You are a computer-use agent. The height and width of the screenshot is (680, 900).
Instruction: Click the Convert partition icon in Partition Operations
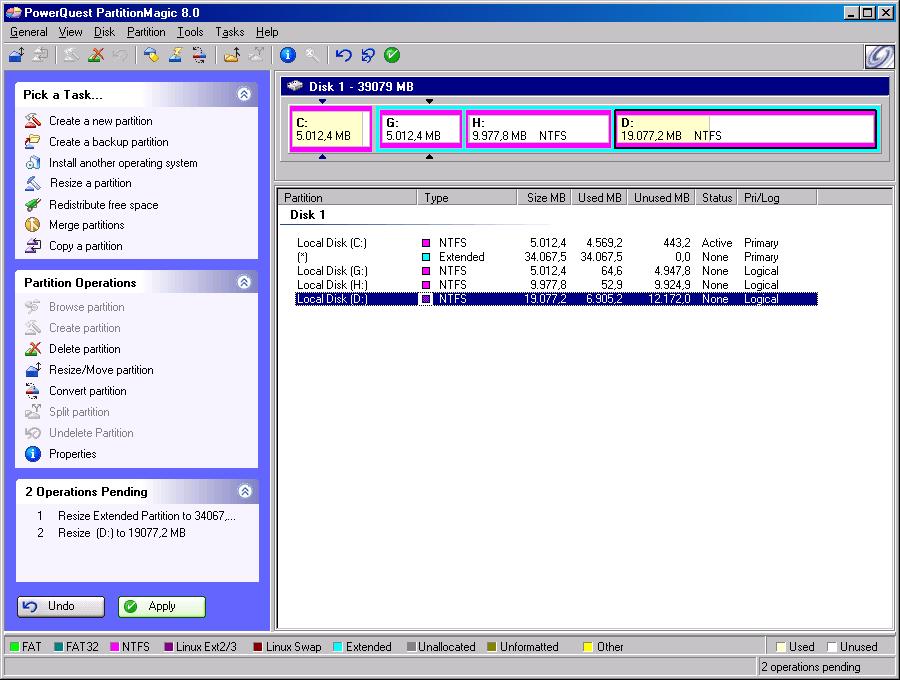[x=33, y=390]
